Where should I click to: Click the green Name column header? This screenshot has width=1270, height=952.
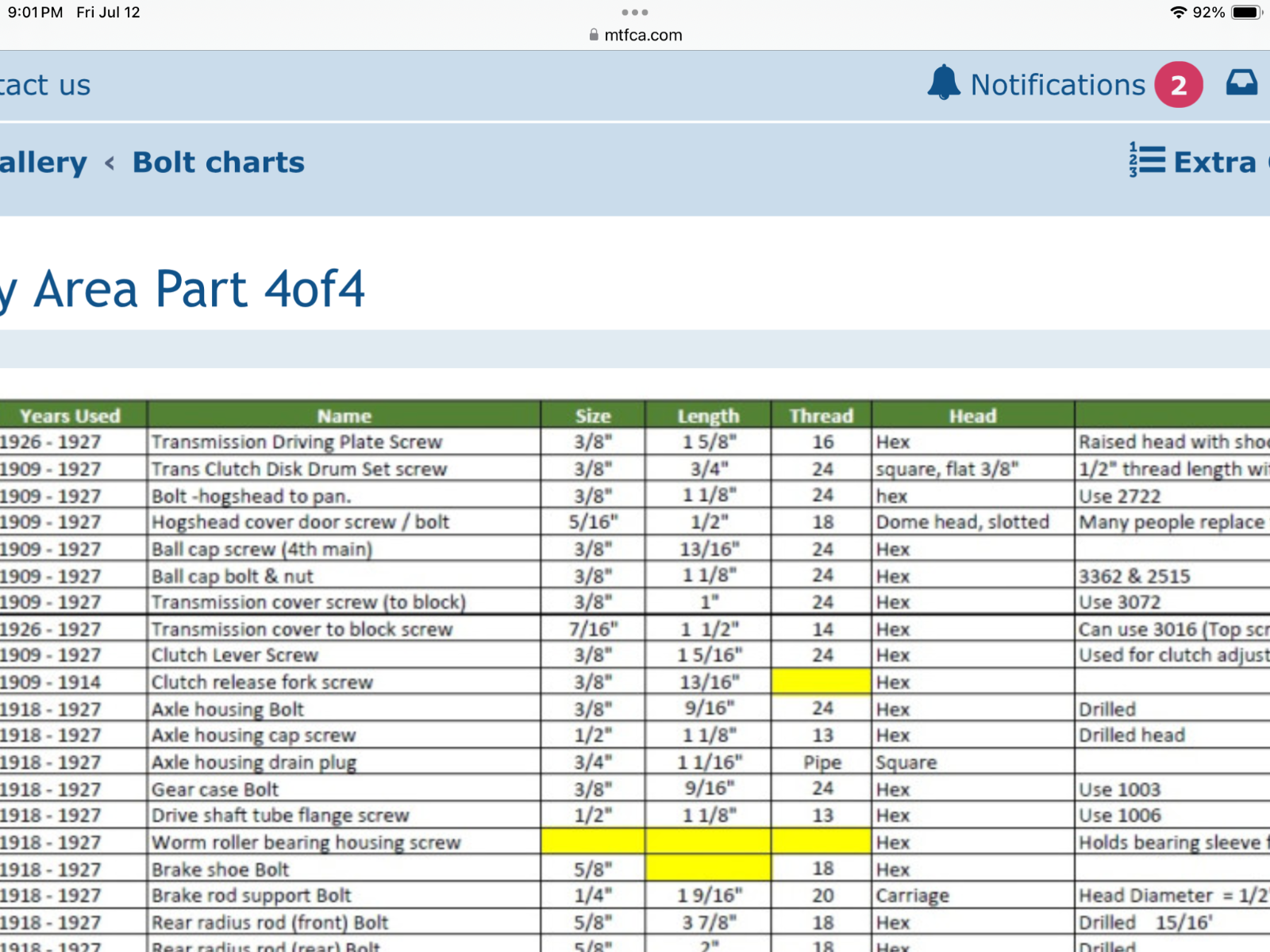tap(344, 416)
